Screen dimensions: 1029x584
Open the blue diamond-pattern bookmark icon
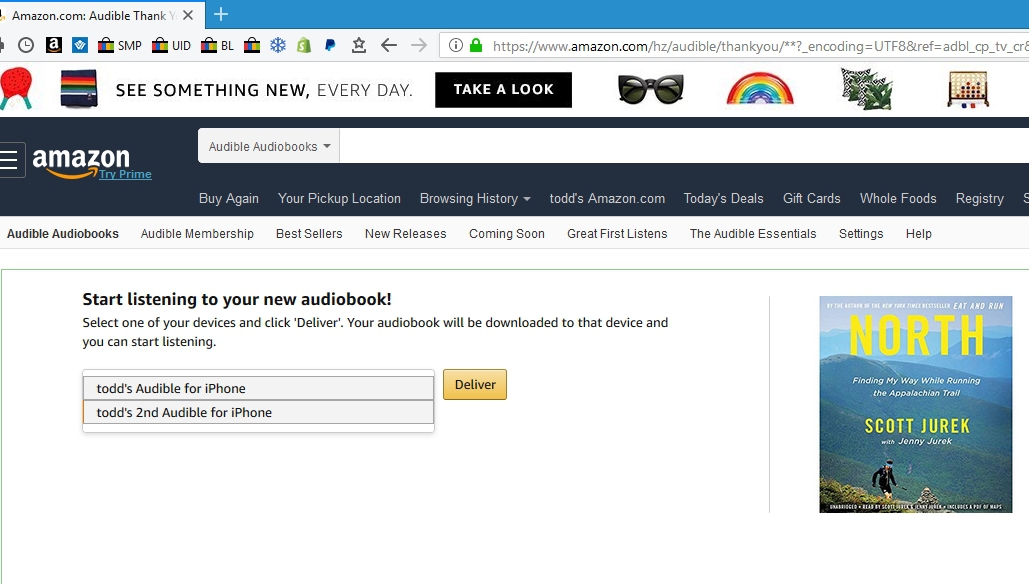[80, 45]
